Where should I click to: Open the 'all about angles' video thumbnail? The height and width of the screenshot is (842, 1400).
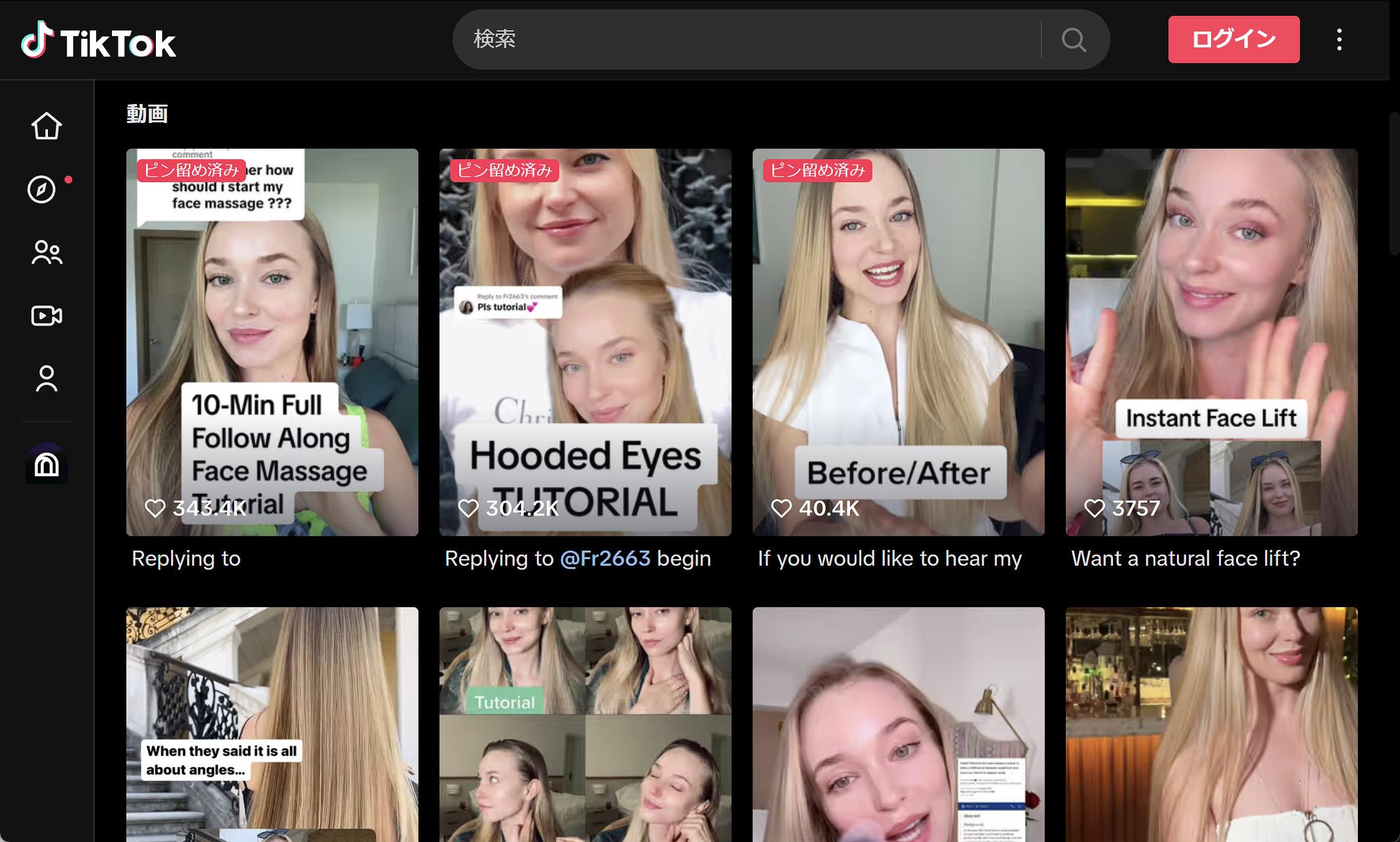[272, 724]
